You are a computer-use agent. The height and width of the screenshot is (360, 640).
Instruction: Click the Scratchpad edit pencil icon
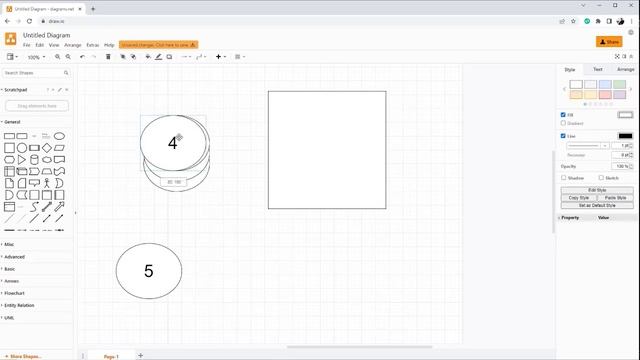60,90
